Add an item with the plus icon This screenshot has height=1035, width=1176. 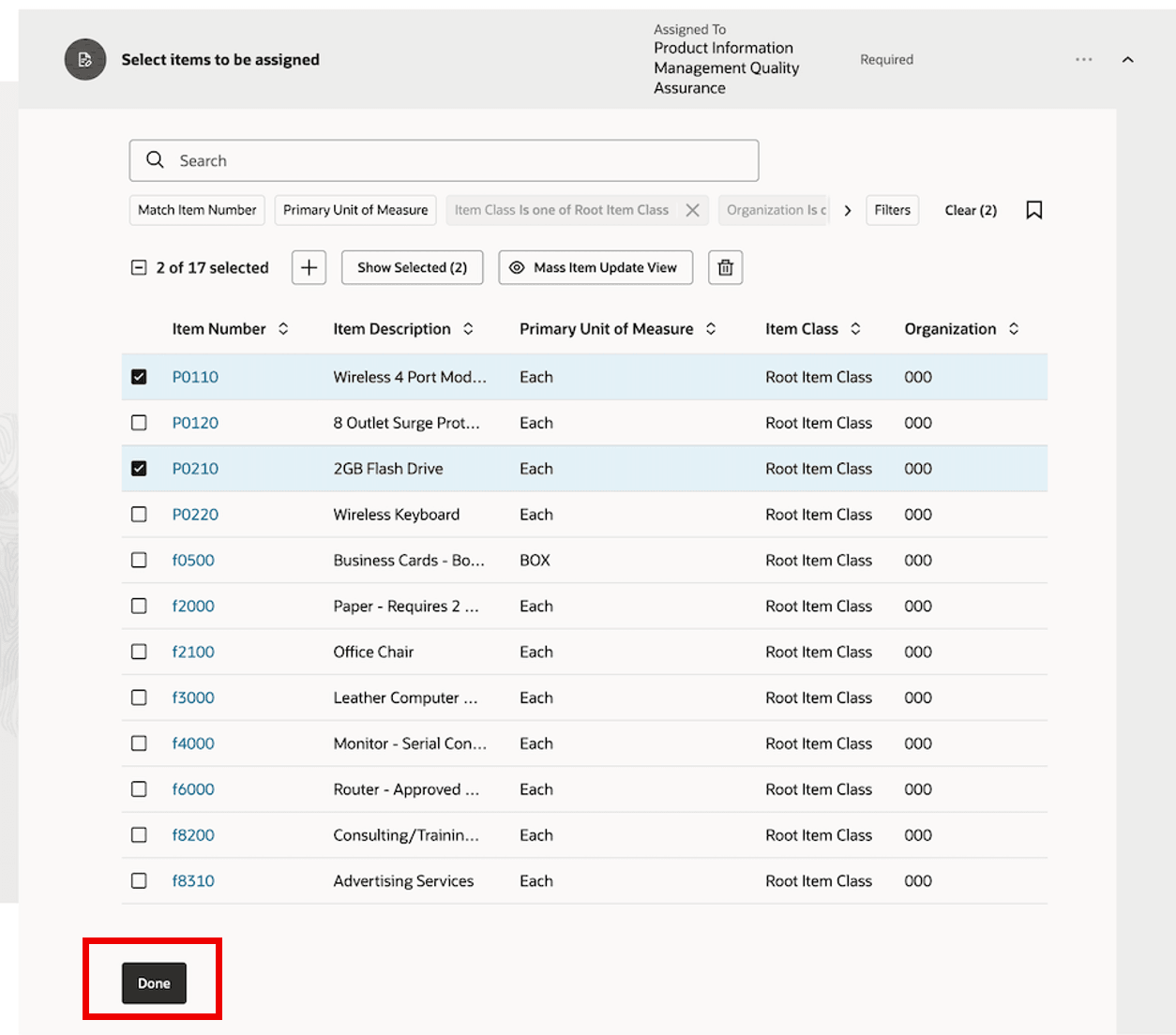pyautogui.click(x=309, y=267)
